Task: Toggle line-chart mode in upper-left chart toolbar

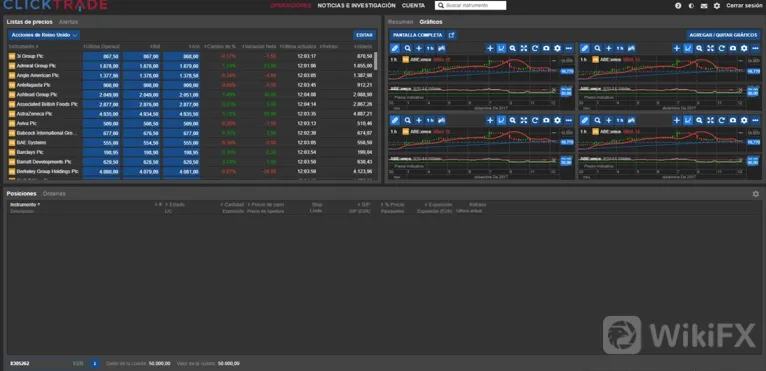Action: (501, 48)
